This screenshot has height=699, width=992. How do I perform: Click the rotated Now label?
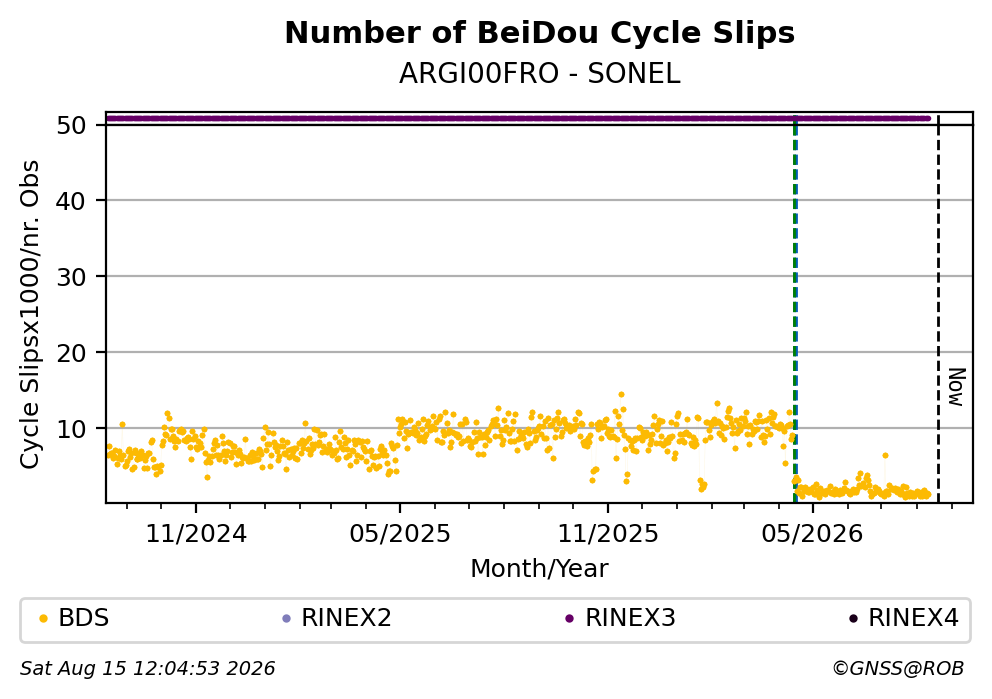point(957,387)
